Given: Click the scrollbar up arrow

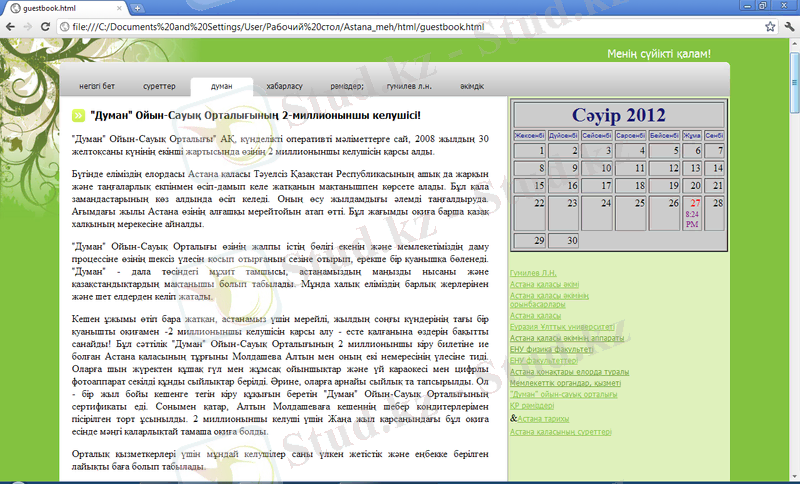Looking at the screenshot, I should (x=795, y=44).
